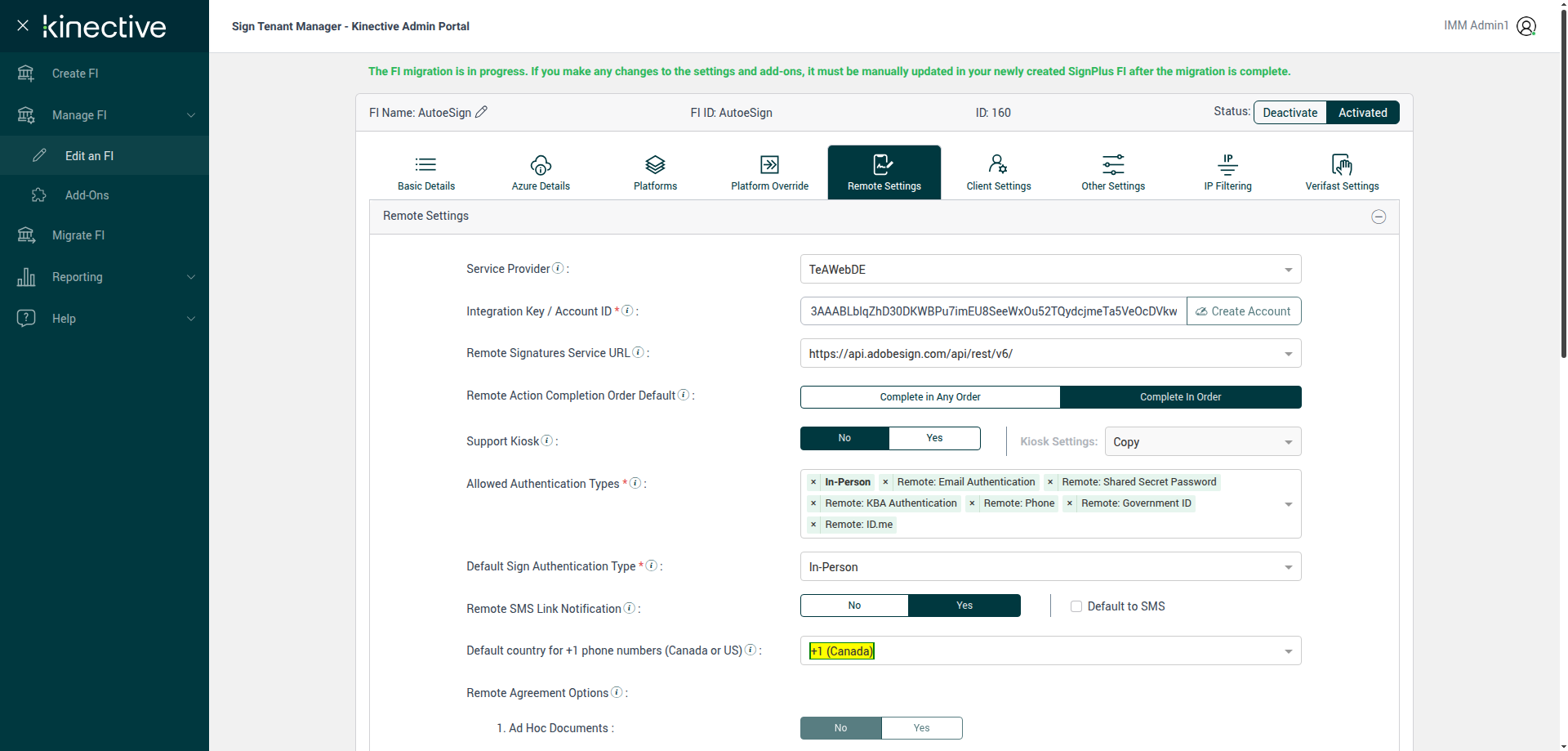1568x751 pixels.
Task: Close the sidebar with the X icon
Action: 23,25
